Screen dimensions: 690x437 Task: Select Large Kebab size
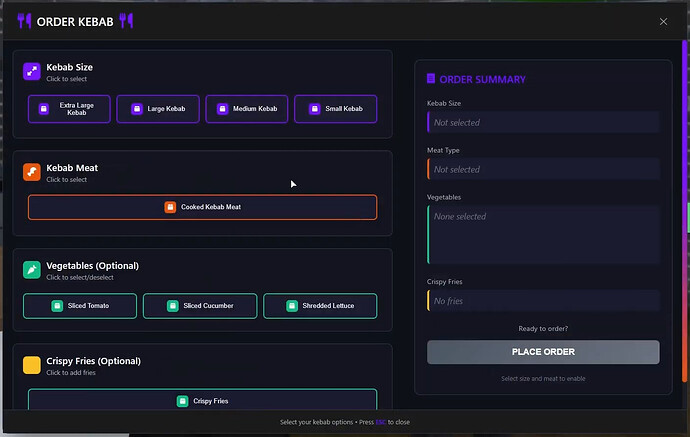pos(158,109)
